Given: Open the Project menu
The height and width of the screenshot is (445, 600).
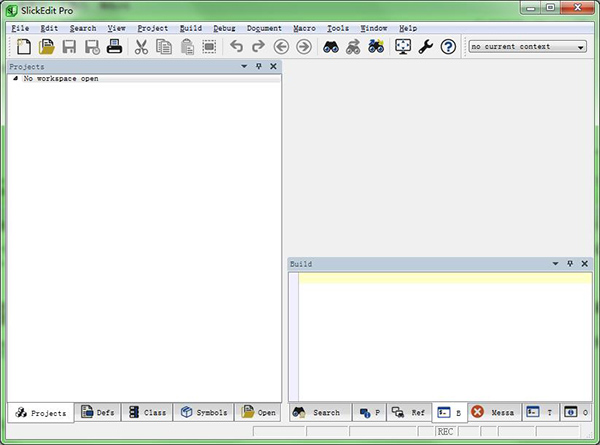Looking at the screenshot, I should coord(153,28).
